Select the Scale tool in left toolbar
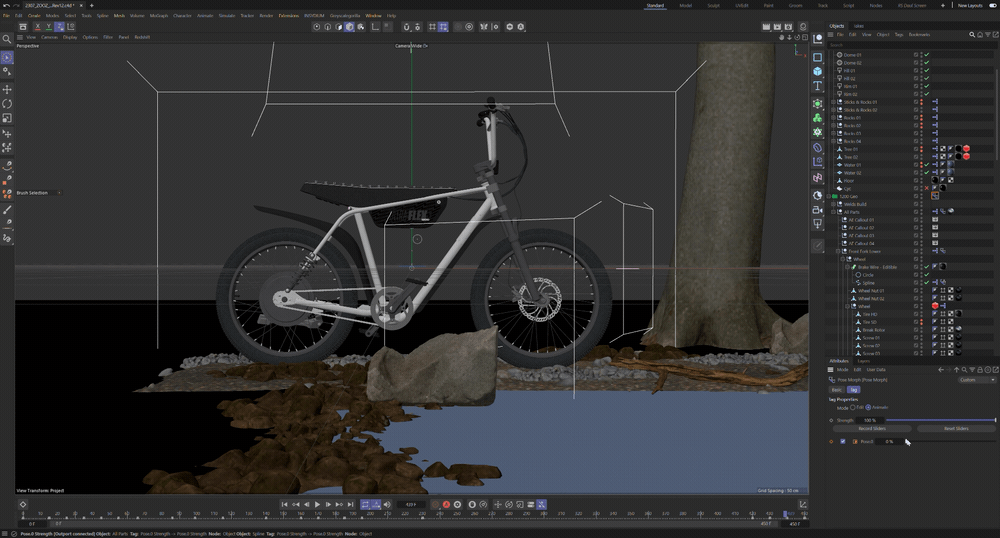This screenshot has height=538, width=1000. click(x=7, y=118)
